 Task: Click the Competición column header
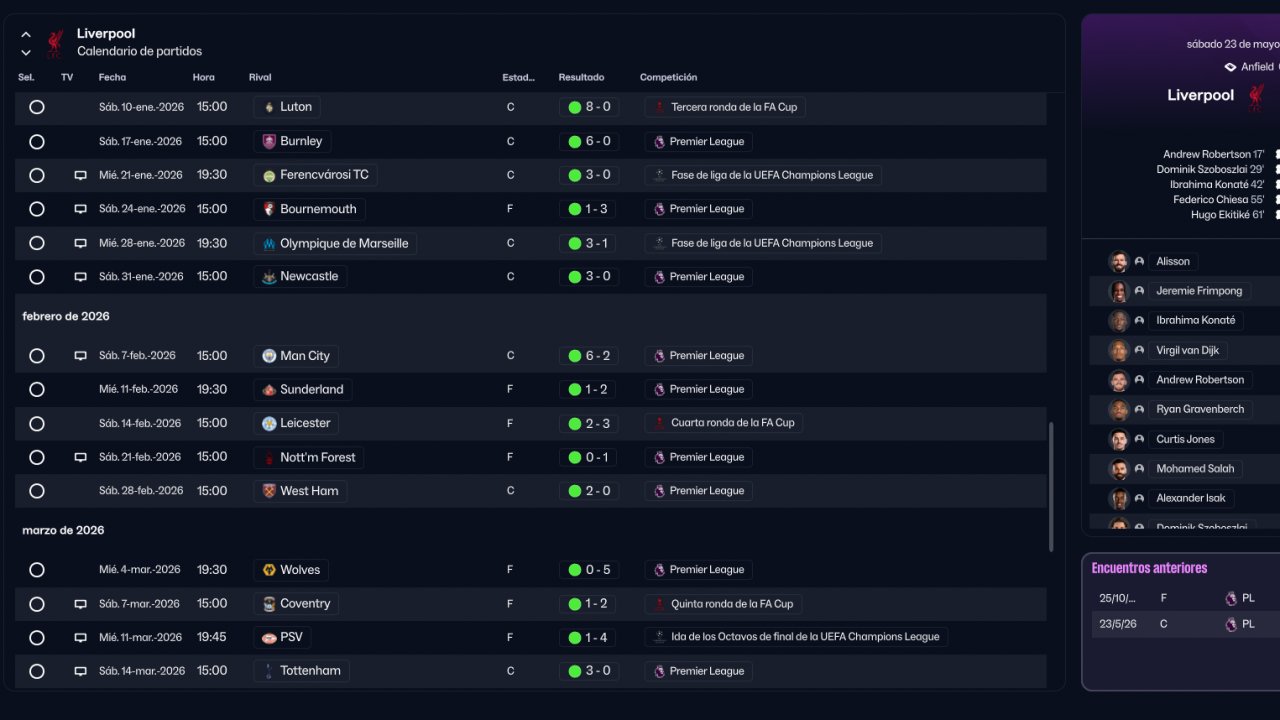[668, 77]
